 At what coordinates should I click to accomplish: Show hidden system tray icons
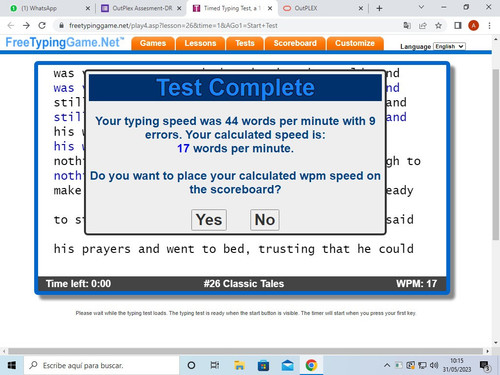click(387, 366)
